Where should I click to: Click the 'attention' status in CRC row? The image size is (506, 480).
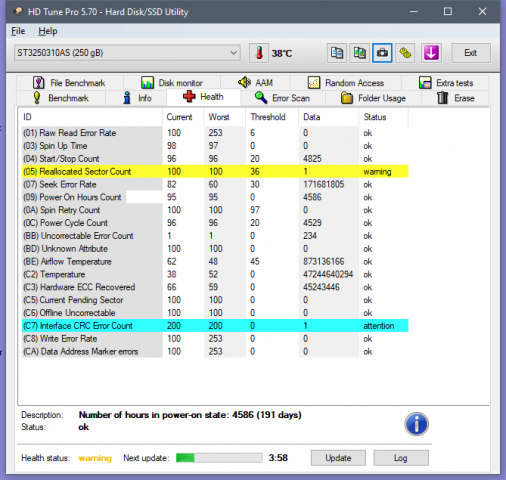point(379,326)
